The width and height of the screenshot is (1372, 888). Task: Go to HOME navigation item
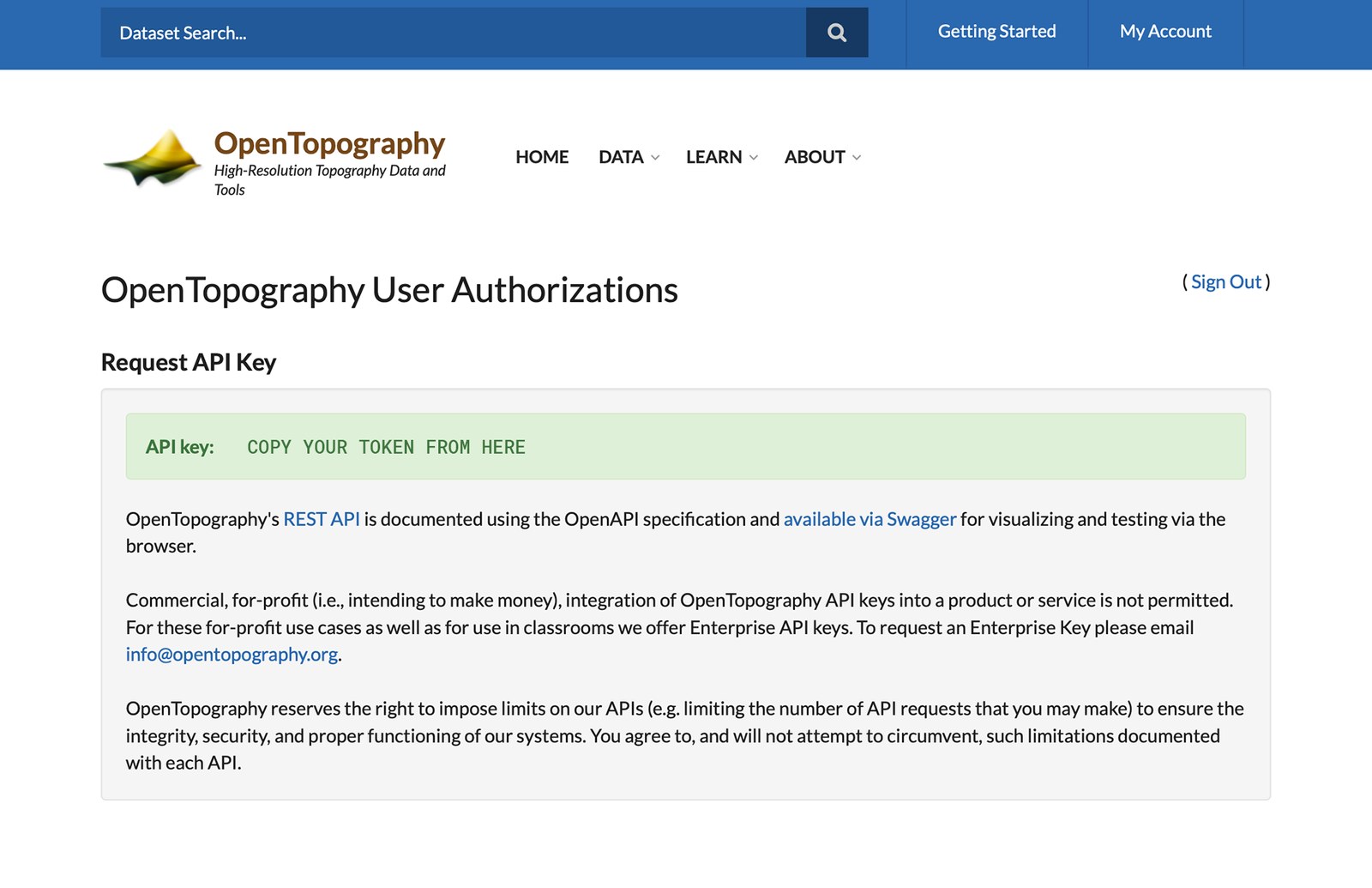coord(542,157)
